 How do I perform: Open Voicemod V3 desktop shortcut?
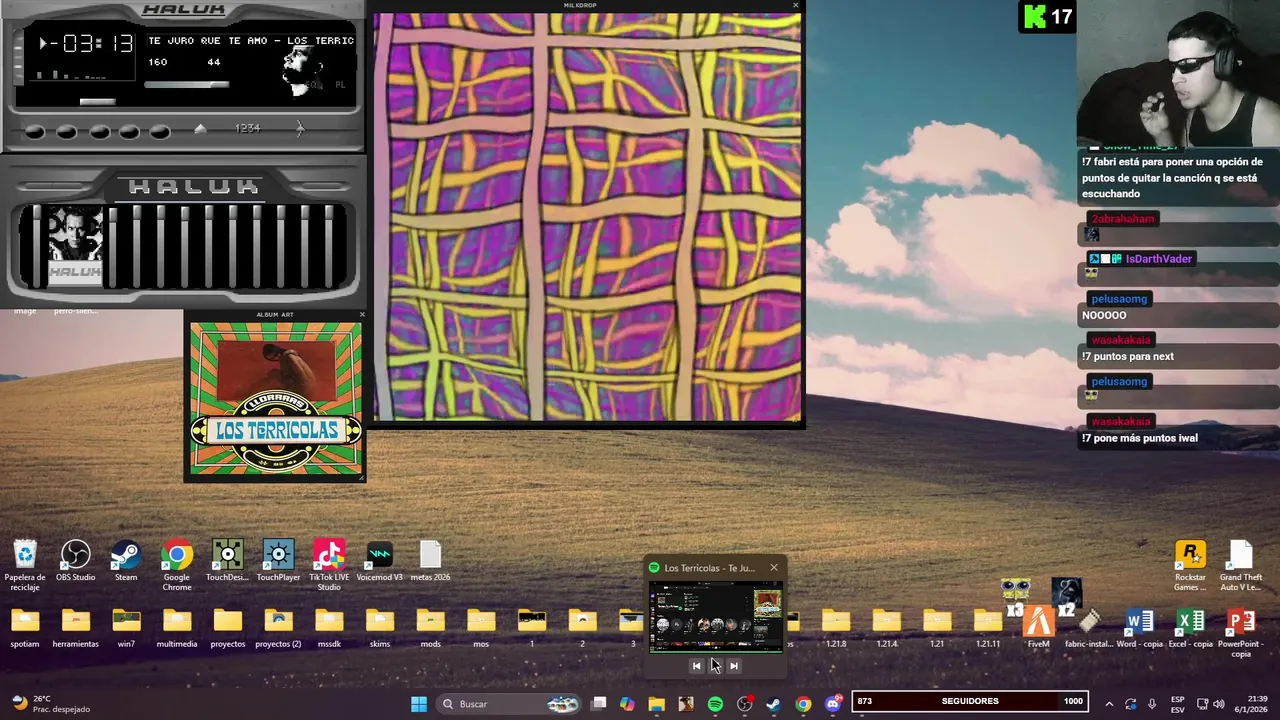click(380, 561)
